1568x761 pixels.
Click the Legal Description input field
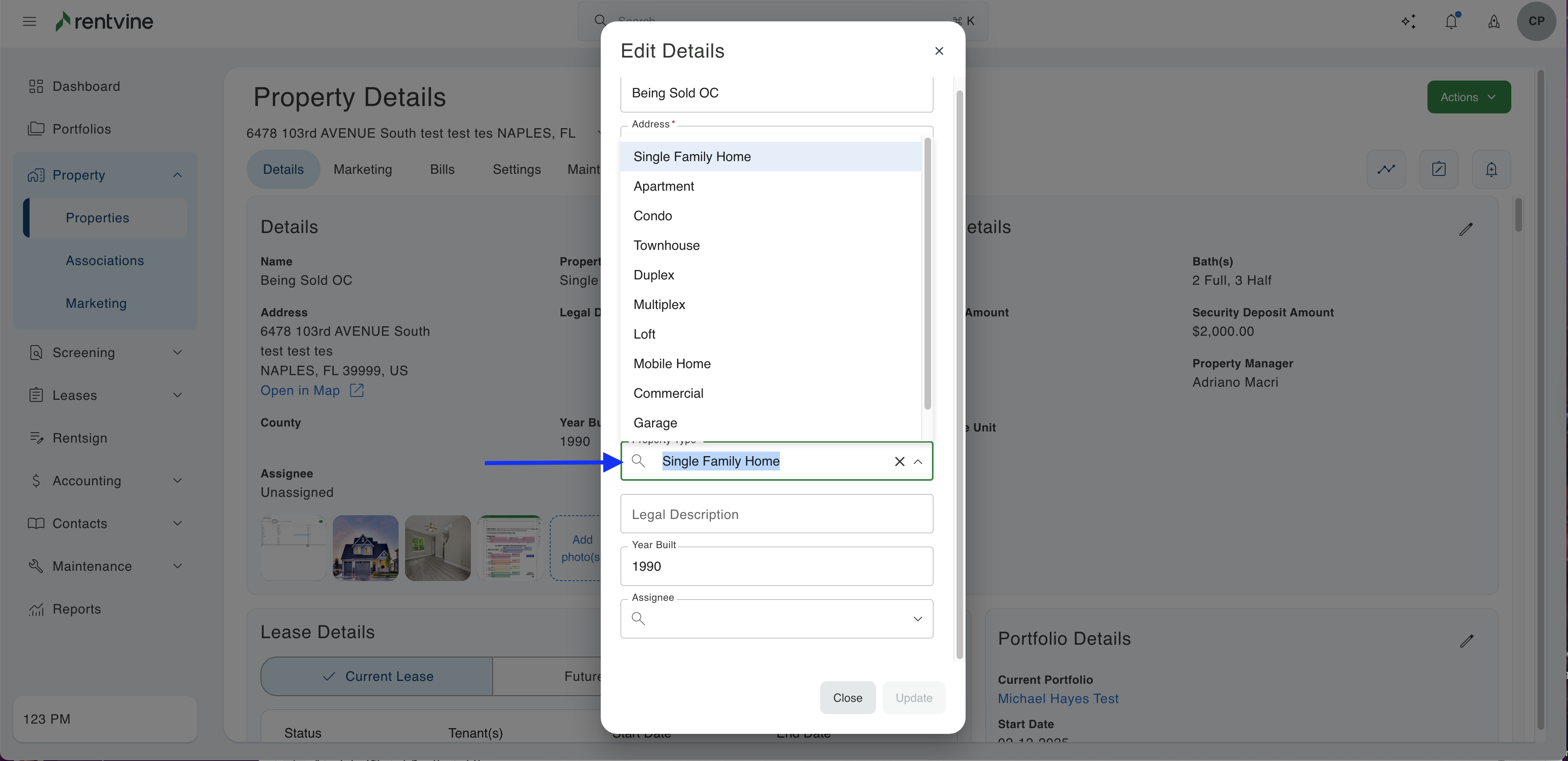776,514
